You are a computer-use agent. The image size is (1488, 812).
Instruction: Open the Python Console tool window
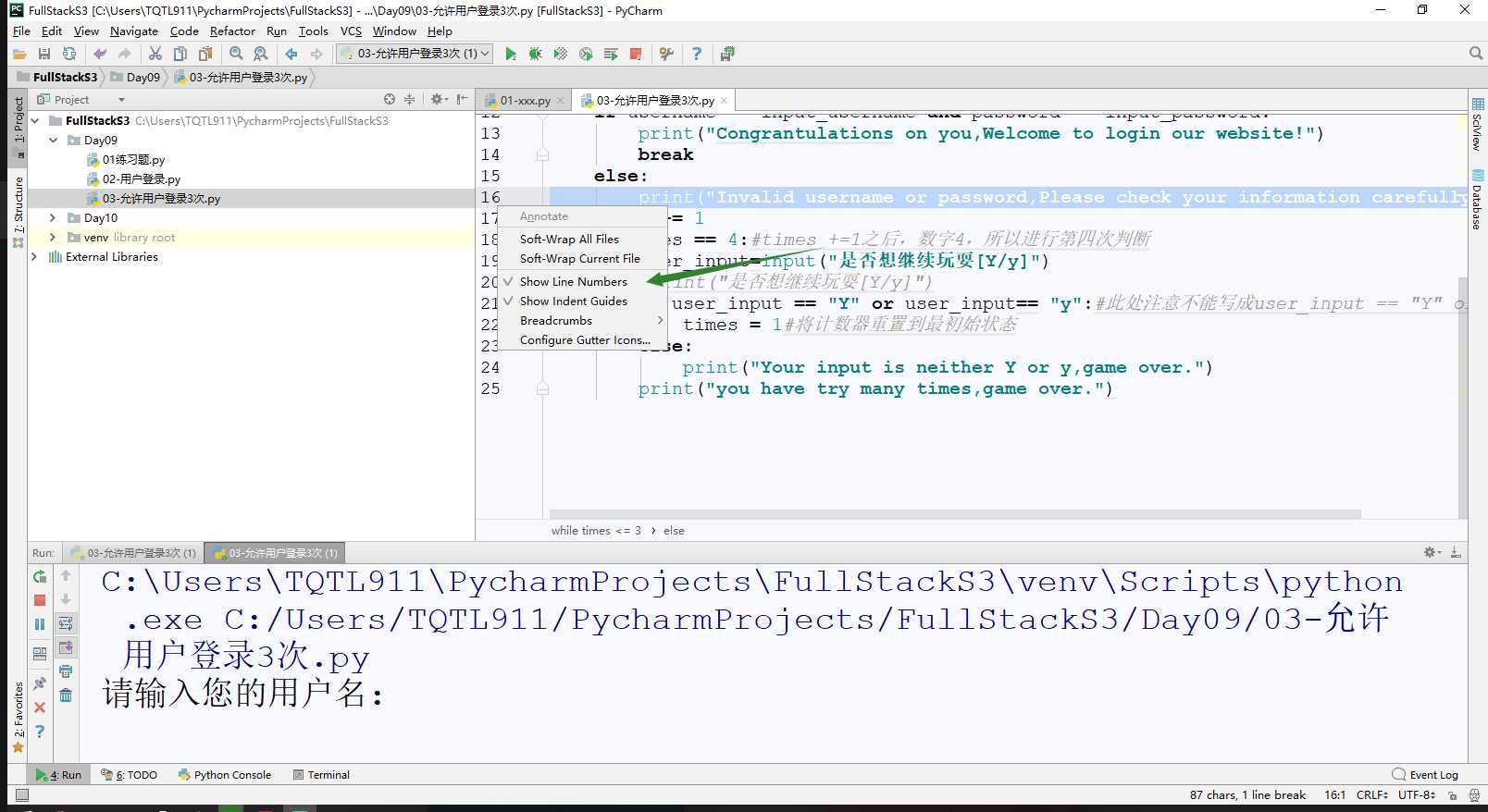(x=225, y=775)
